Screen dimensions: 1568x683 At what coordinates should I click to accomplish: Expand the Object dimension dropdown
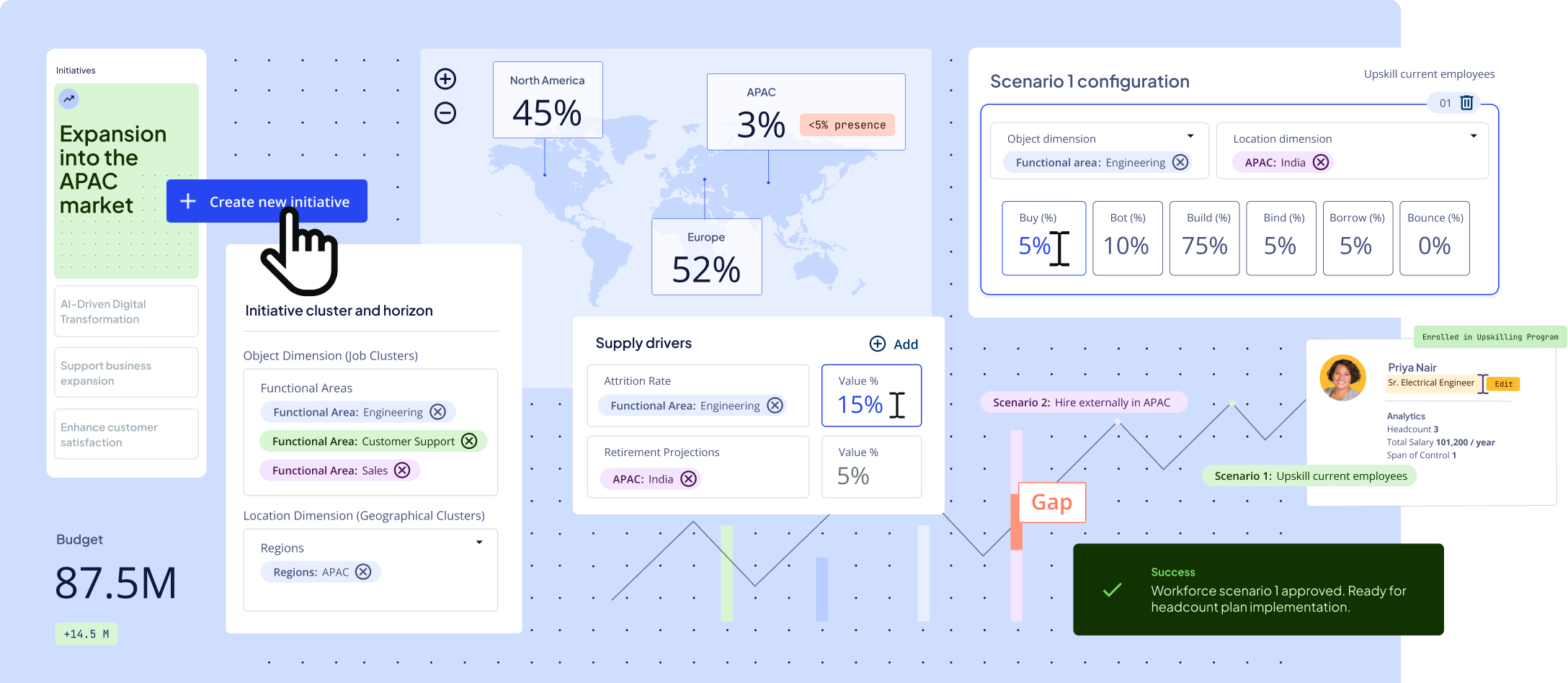click(1190, 136)
